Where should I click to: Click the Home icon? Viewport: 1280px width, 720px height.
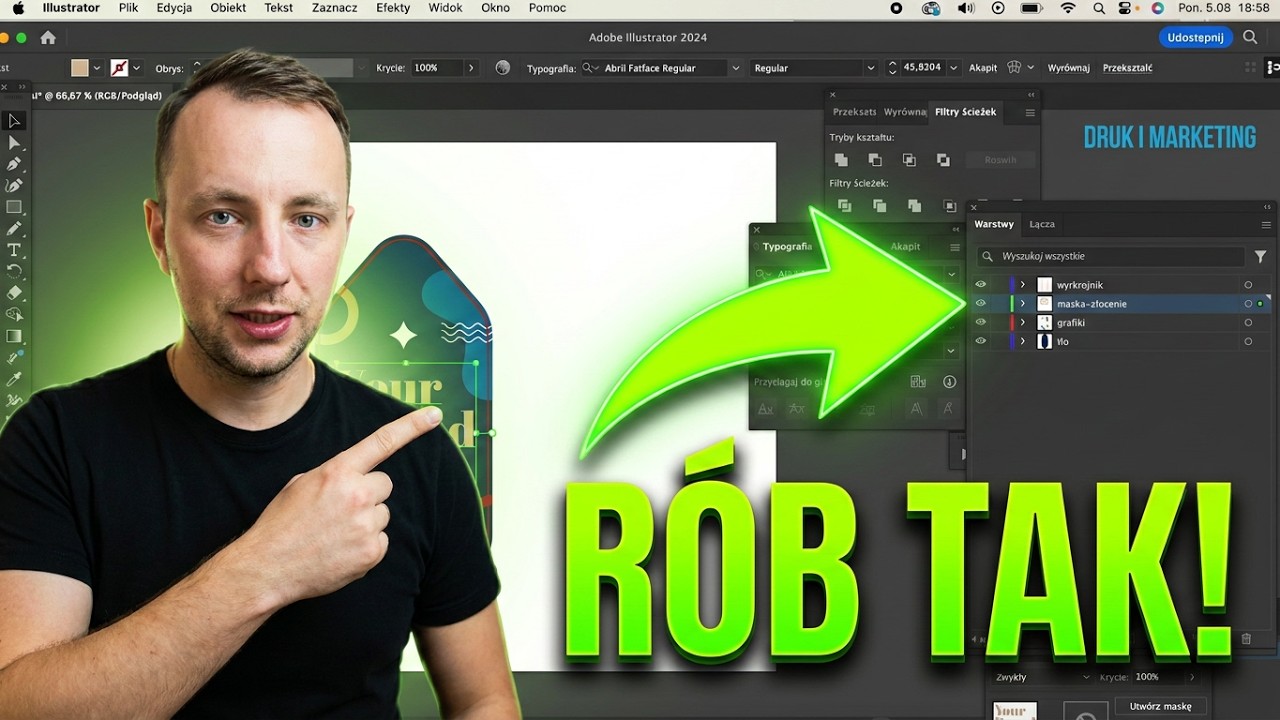pyautogui.click(x=47, y=38)
